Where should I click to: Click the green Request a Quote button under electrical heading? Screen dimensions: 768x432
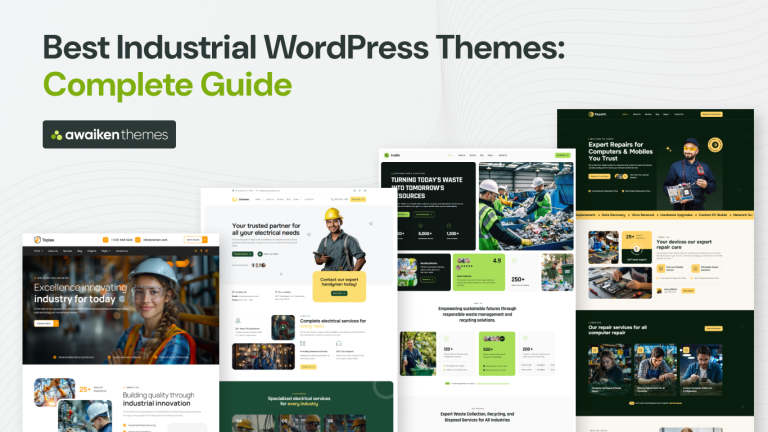[x=242, y=254]
